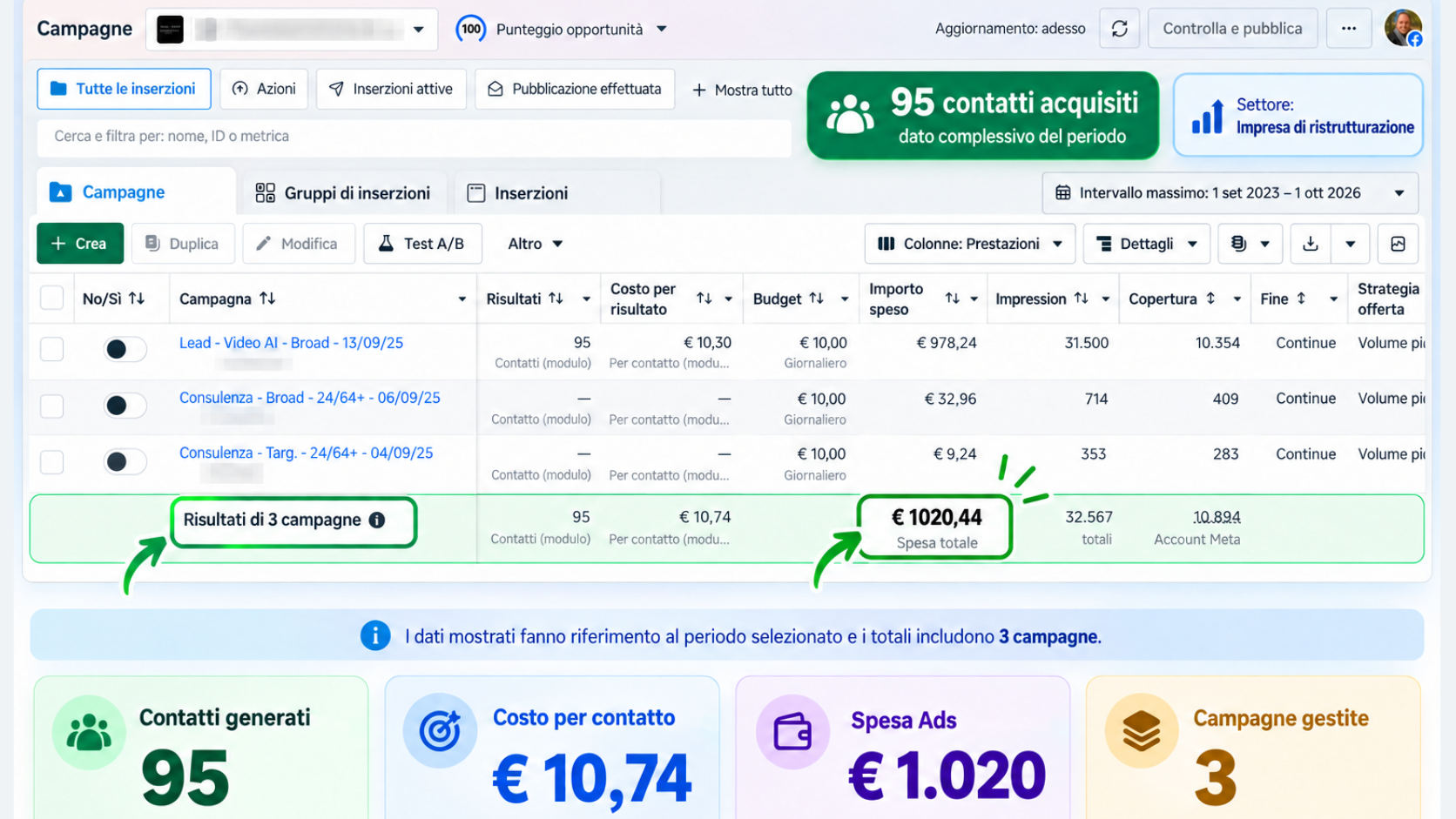
Task: Click the download export icon
Action: point(1310,244)
